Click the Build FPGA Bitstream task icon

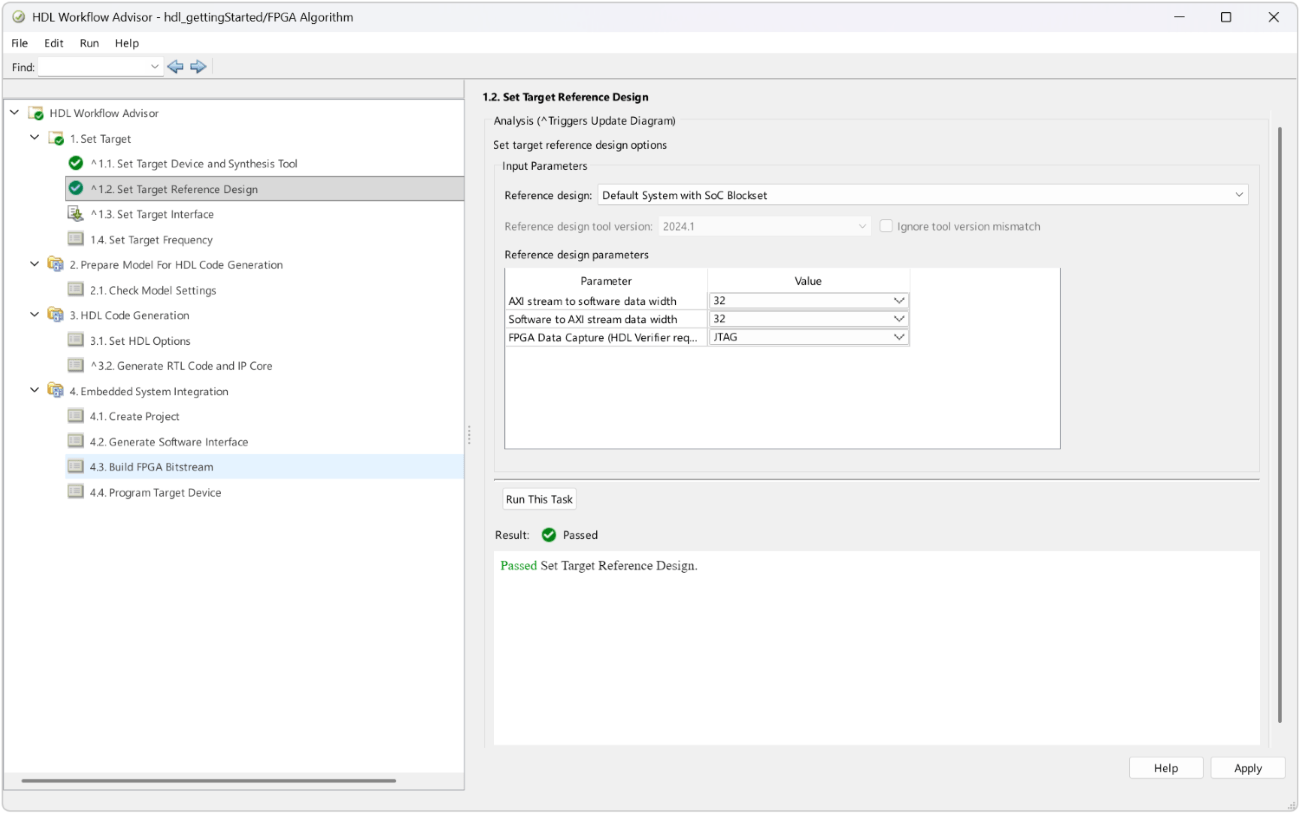76,467
